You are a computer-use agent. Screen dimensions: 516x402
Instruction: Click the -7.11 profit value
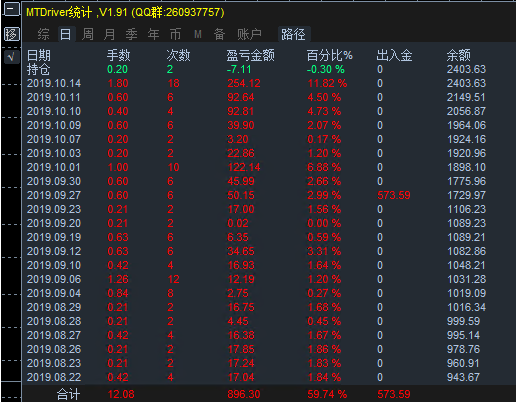coord(239,69)
